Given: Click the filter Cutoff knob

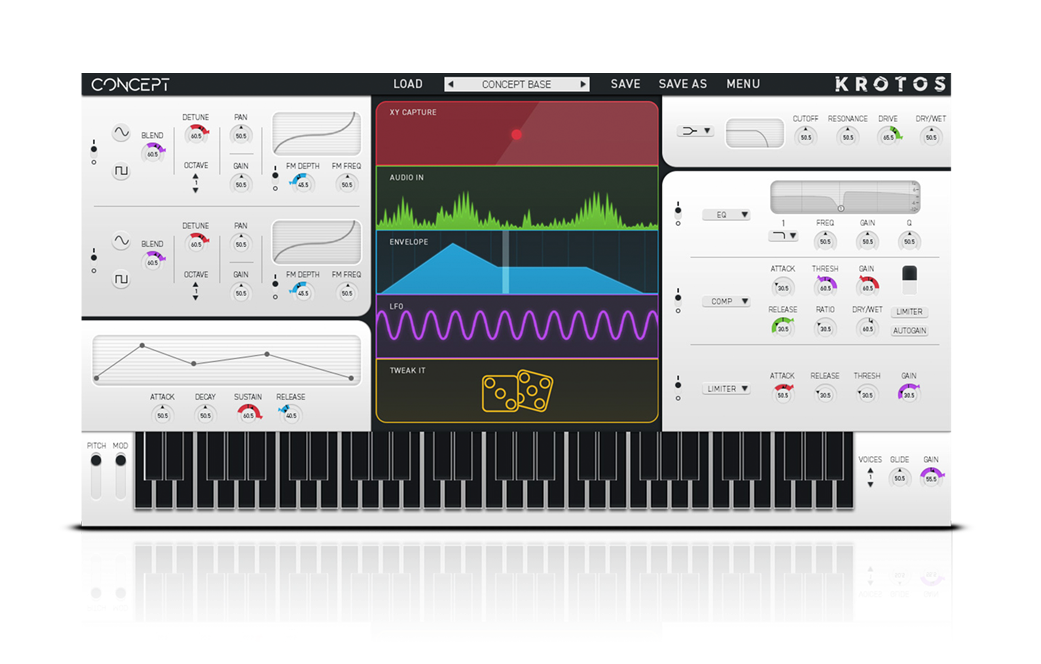Looking at the screenshot, I should pos(805,136).
